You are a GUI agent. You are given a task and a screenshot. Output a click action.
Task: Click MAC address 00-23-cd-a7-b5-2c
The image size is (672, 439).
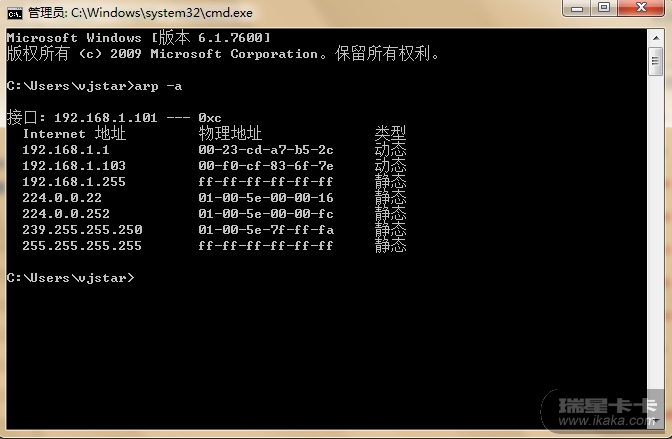coord(266,150)
